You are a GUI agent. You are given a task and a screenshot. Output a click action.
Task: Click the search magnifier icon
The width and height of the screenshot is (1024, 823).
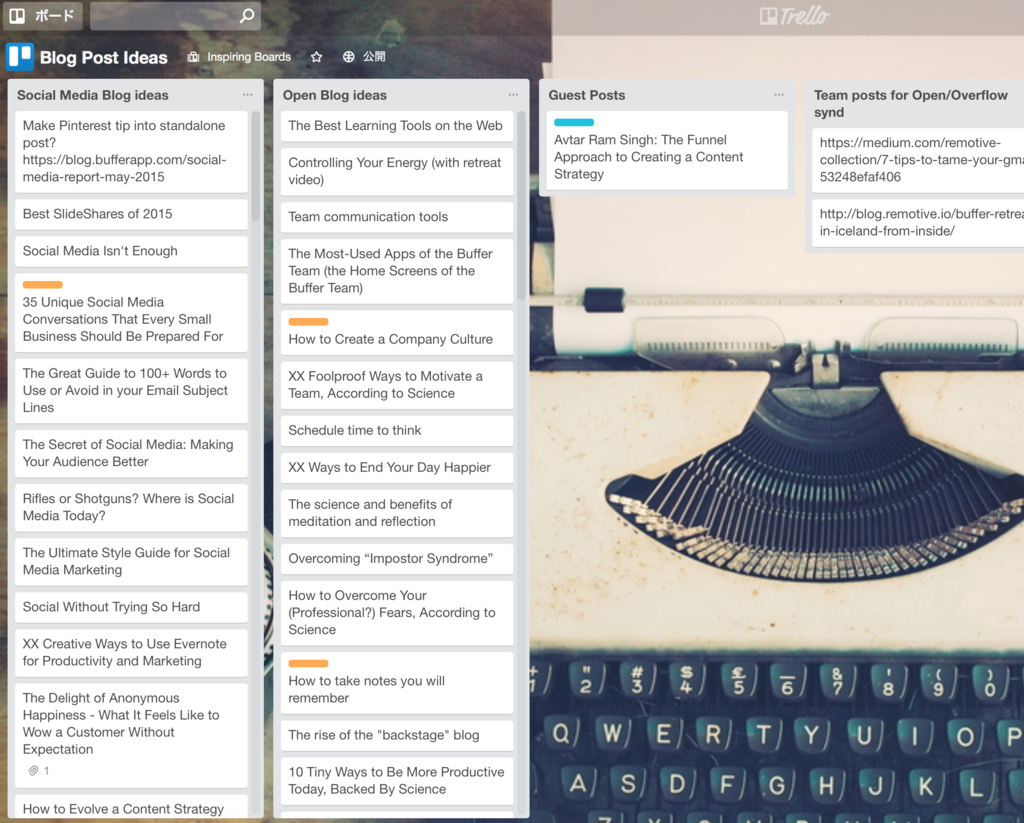tap(247, 16)
